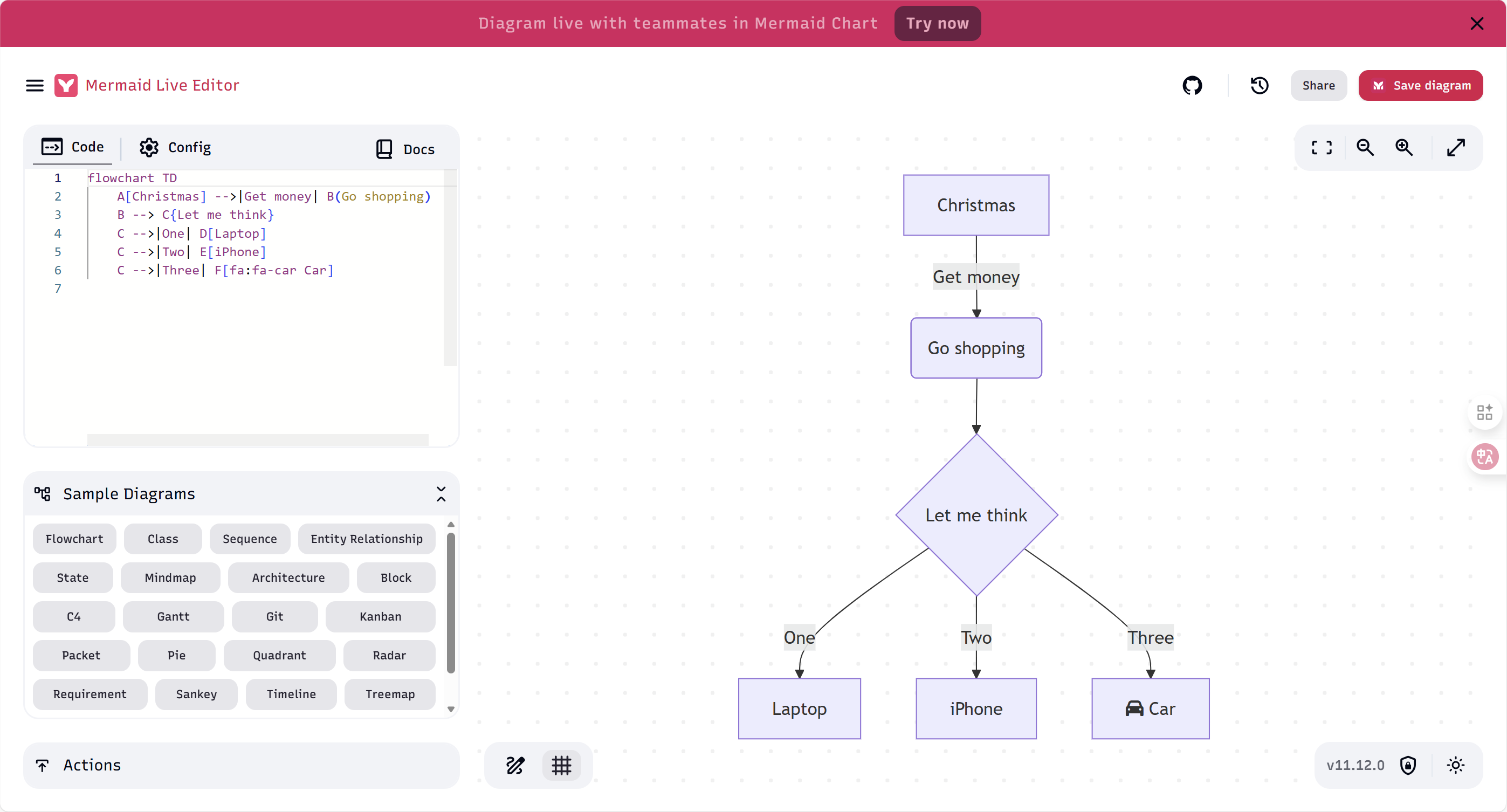Click into the code editor's empty line 7
1507x812 pixels.
click(234, 288)
